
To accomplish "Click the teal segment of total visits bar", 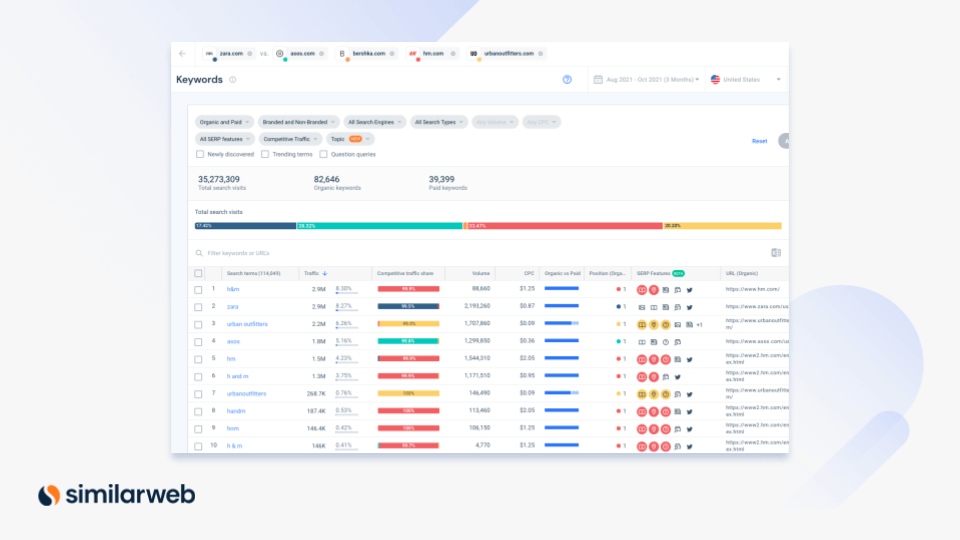I will coord(380,226).
